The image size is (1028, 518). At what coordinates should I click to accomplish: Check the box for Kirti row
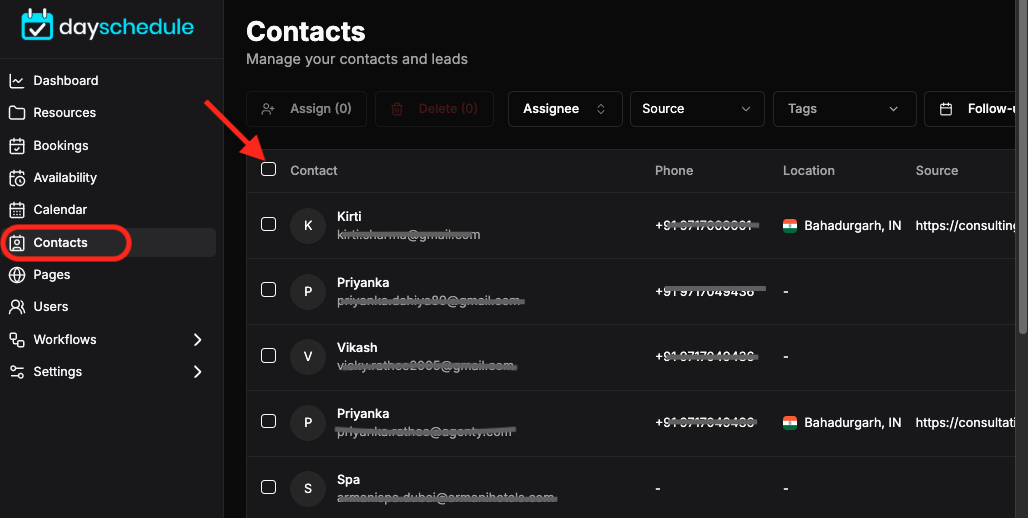[x=268, y=224]
